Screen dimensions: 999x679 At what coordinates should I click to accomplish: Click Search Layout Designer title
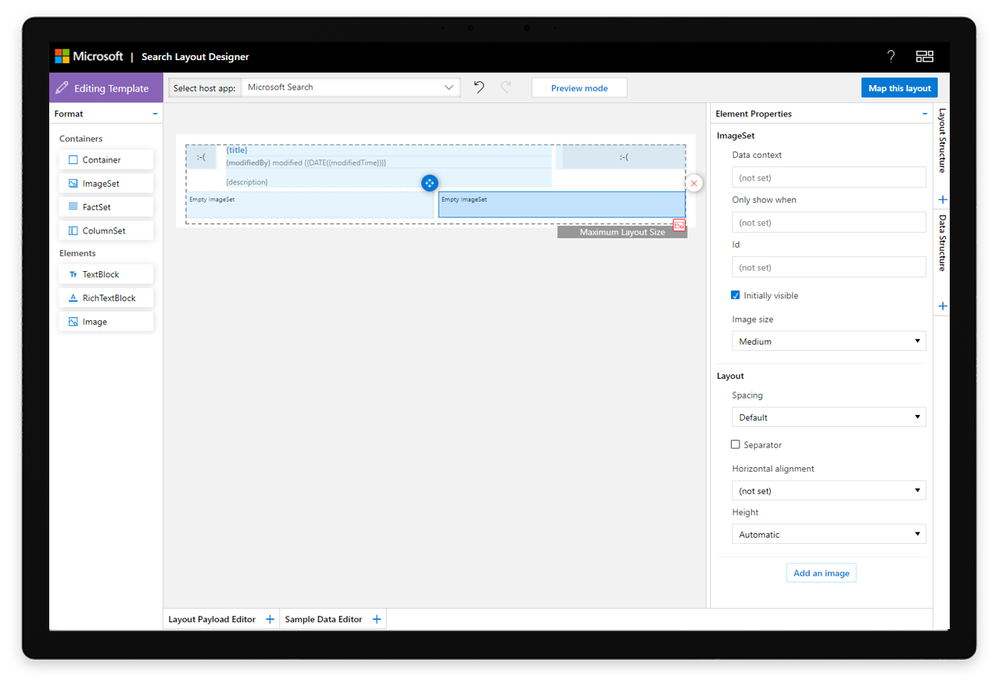point(195,57)
